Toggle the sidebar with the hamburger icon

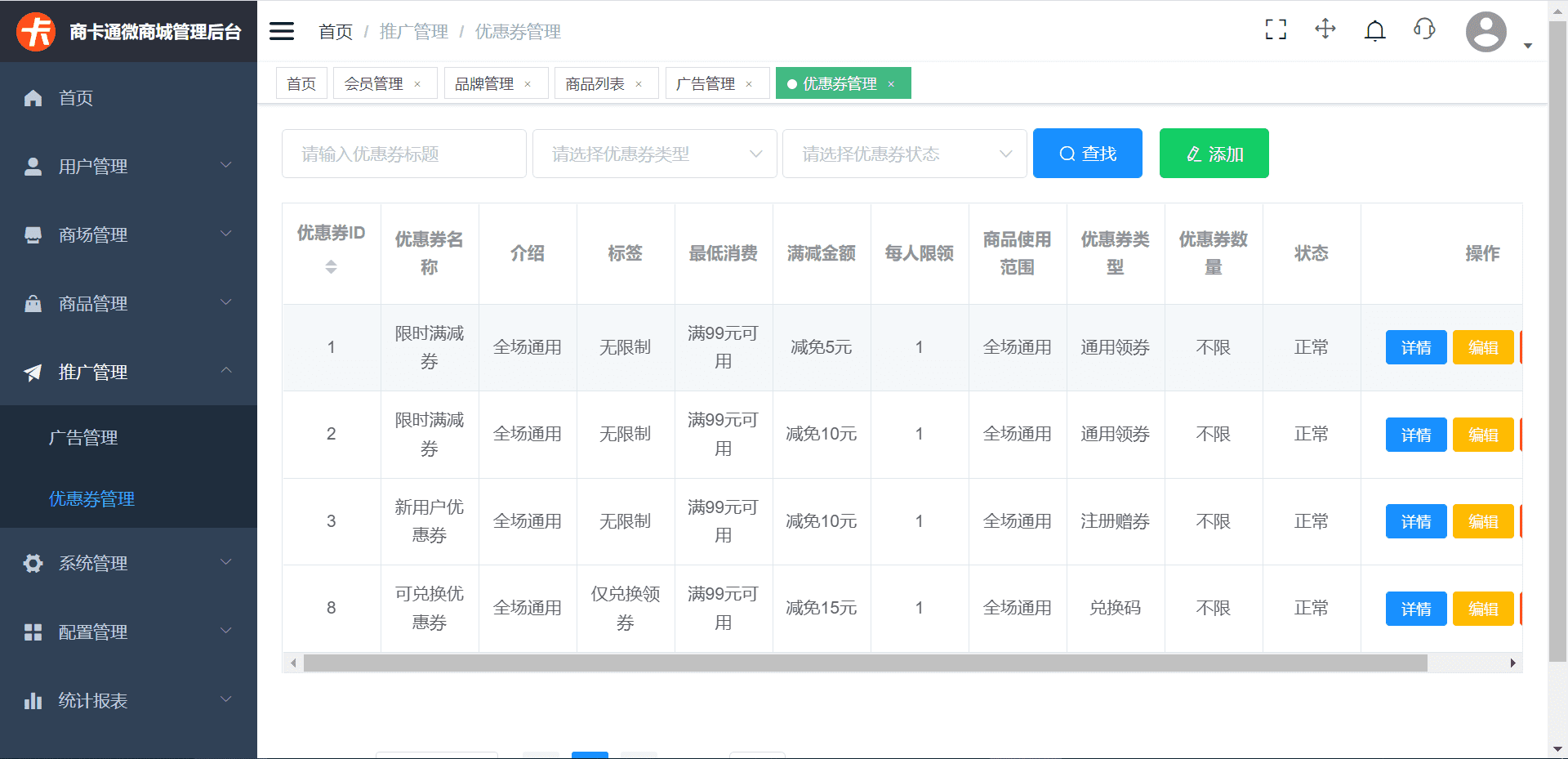click(281, 30)
